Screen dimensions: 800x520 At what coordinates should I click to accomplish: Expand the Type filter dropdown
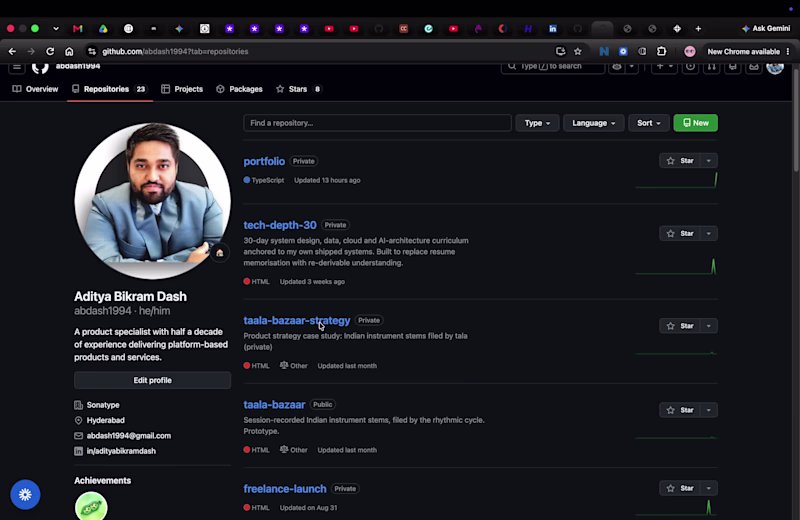point(537,123)
